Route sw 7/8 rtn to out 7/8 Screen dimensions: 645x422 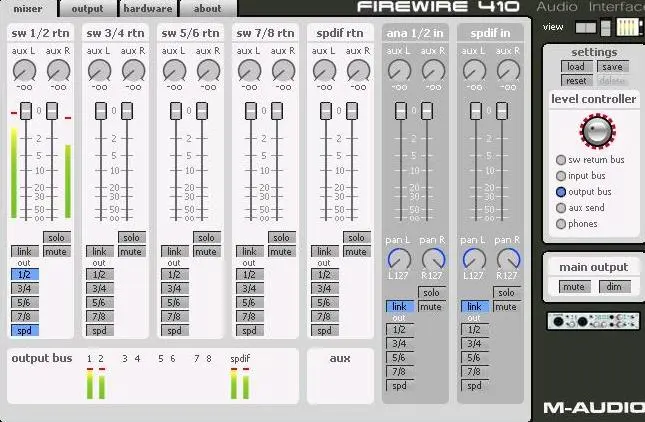[250, 316]
